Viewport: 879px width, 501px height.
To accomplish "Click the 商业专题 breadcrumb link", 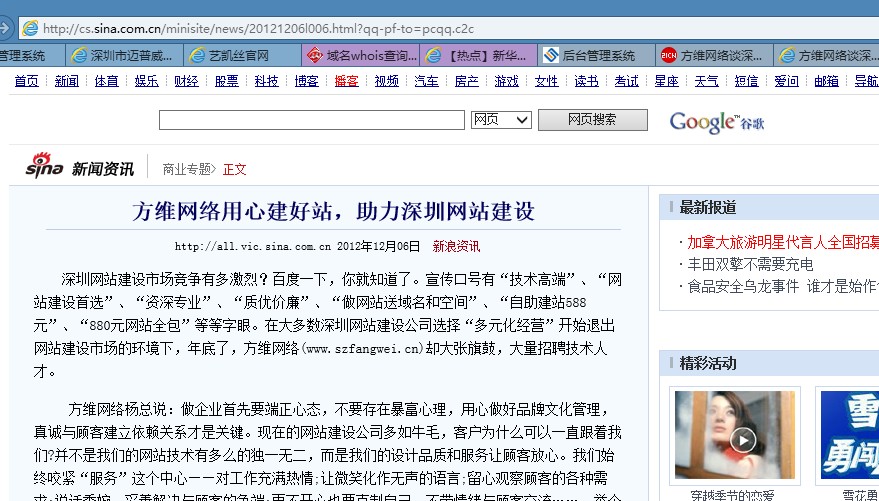I will point(187,169).
